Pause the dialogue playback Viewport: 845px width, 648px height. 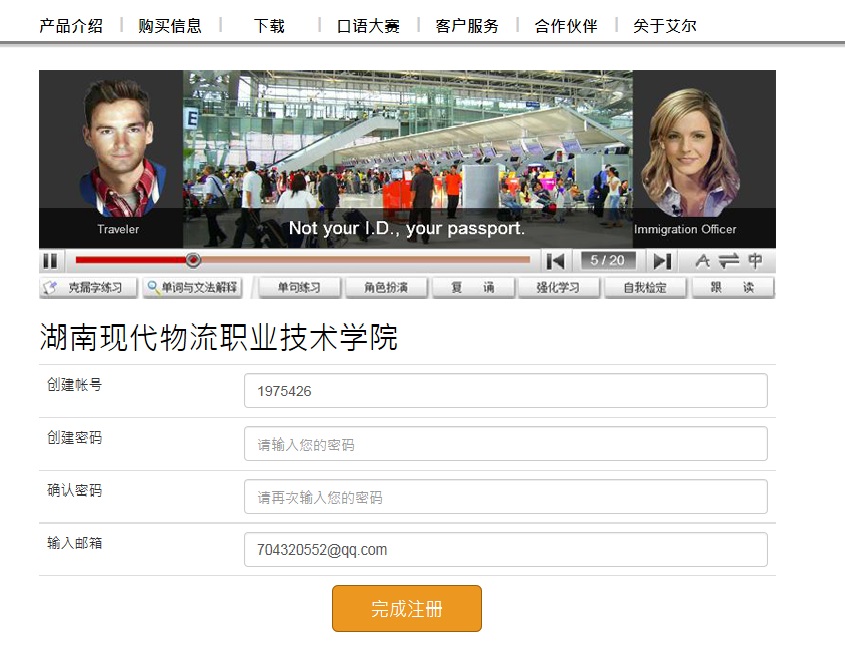(50, 261)
